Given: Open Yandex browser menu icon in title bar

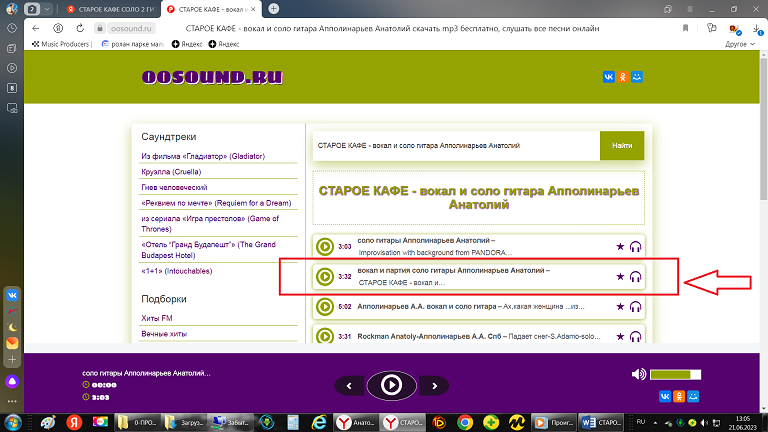Looking at the screenshot, I should click(690, 9).
